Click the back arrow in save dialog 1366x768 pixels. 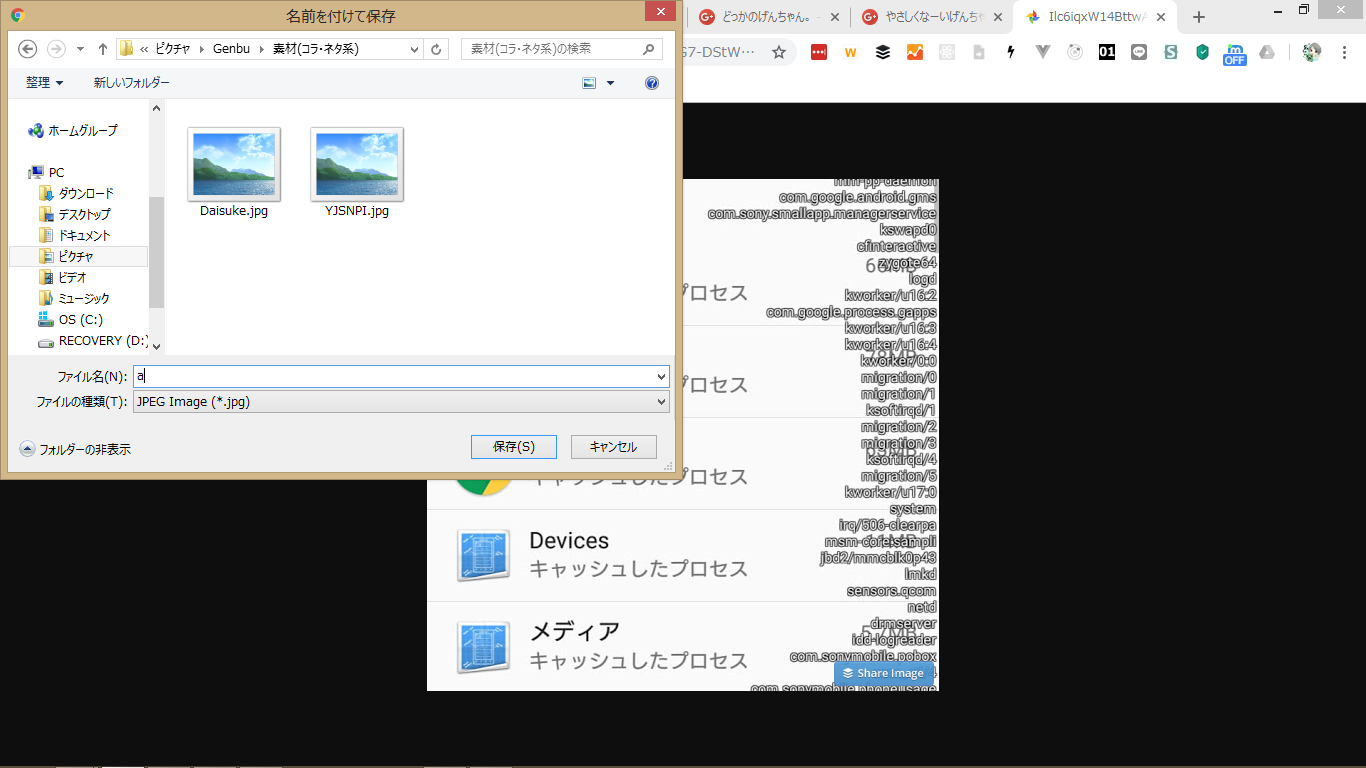point(28,49)
